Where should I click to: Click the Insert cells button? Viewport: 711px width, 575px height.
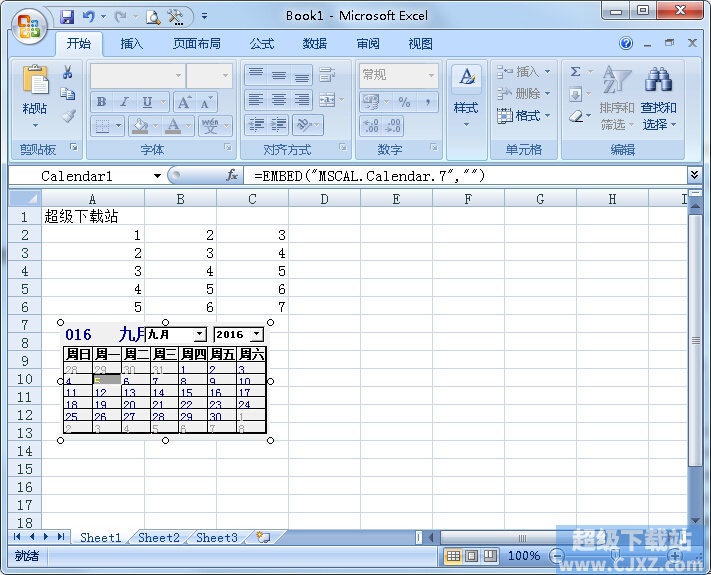click(523, 72)
